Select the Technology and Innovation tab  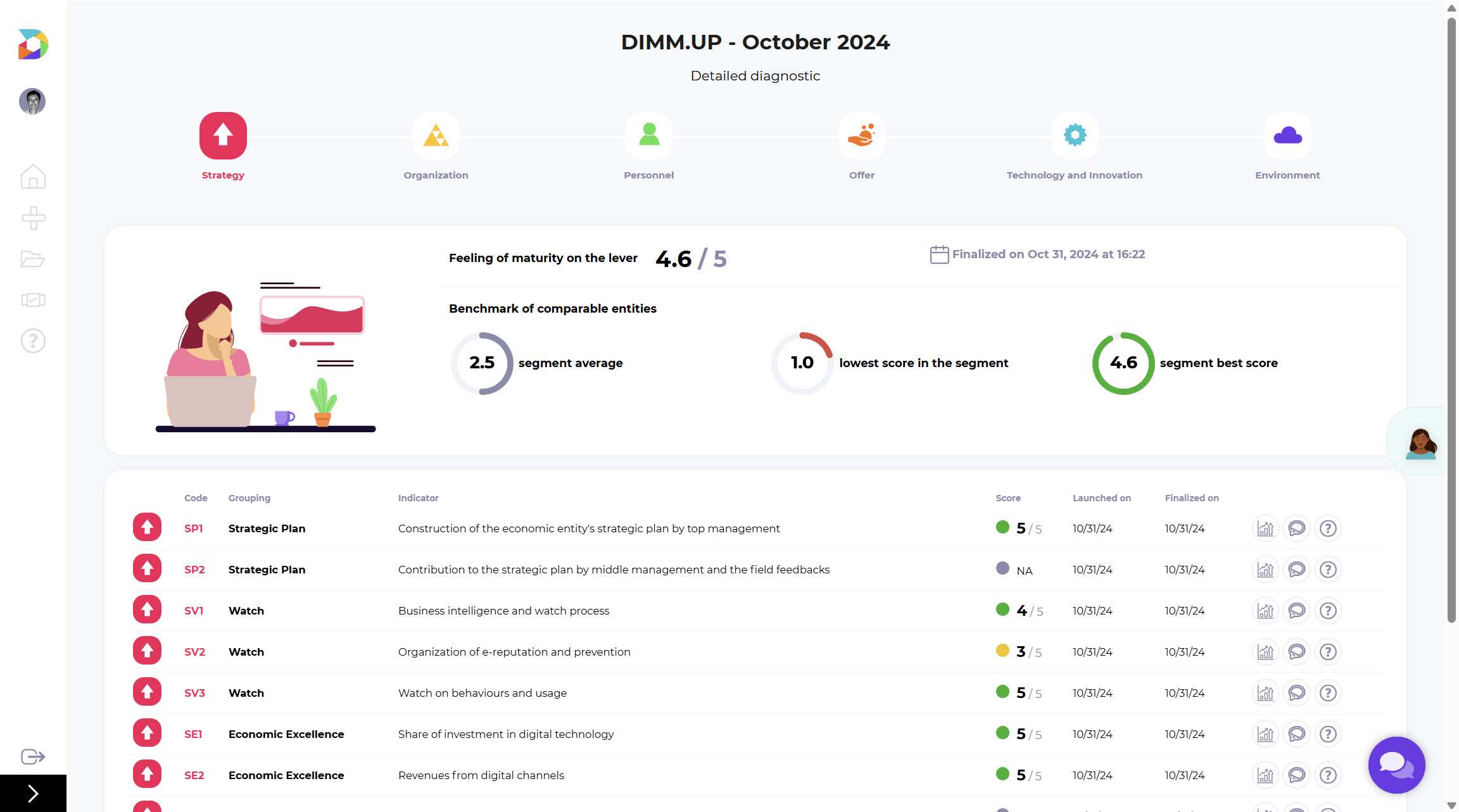[1075, 135]
